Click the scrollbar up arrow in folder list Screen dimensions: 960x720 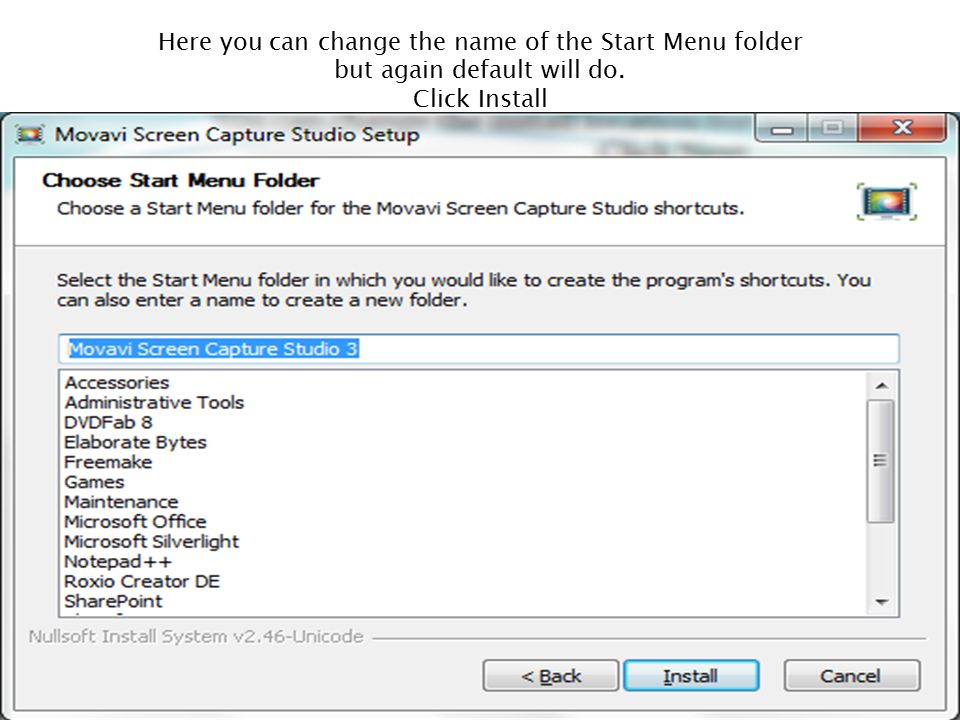(x=881, y=386)
